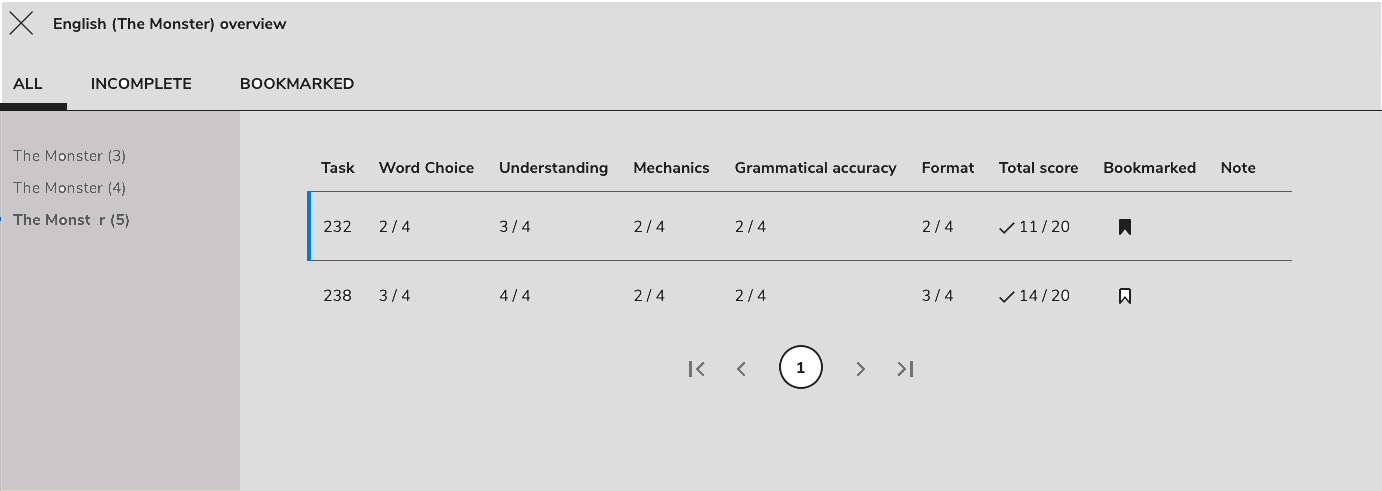Click the completed checkmark for 14 / 20
The image size is (1382, 491).
pyautogui.click(x=1007, y=297)
